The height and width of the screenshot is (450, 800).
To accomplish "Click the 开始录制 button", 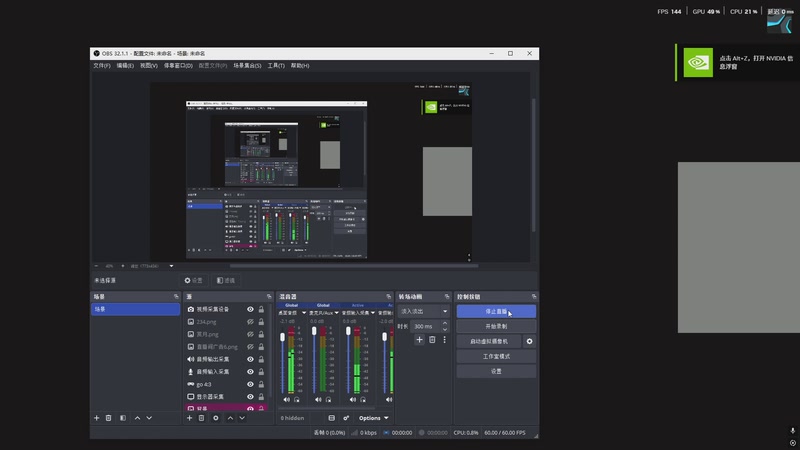I will click(496, 326).
